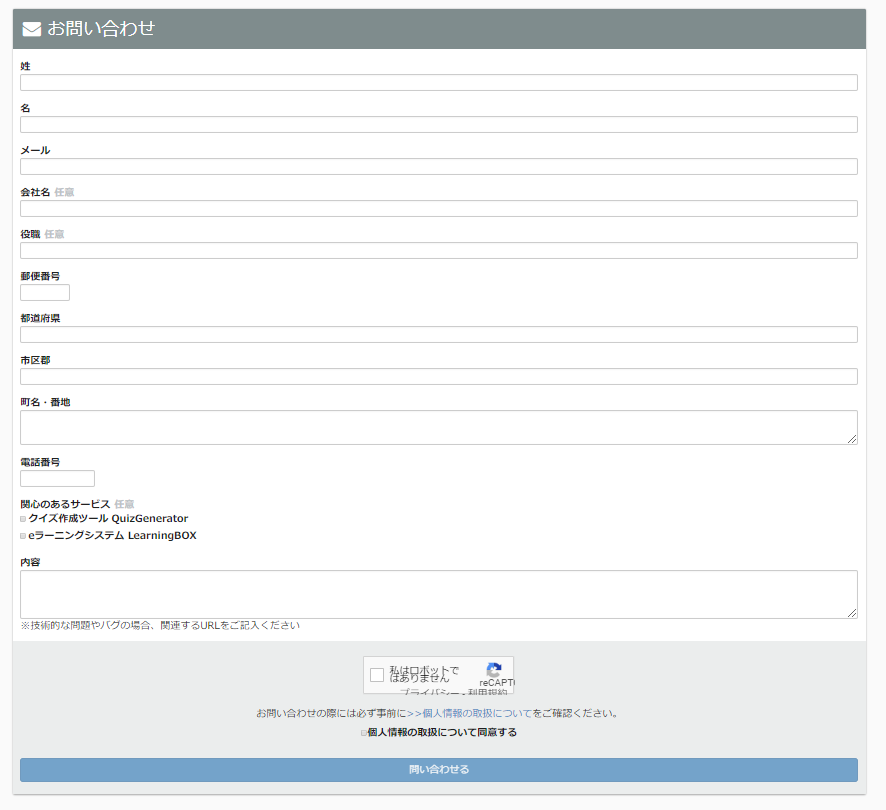Screen dimensions: 886x810
Task: Click inside the 内容 message text area
Action: click(438, 594)
